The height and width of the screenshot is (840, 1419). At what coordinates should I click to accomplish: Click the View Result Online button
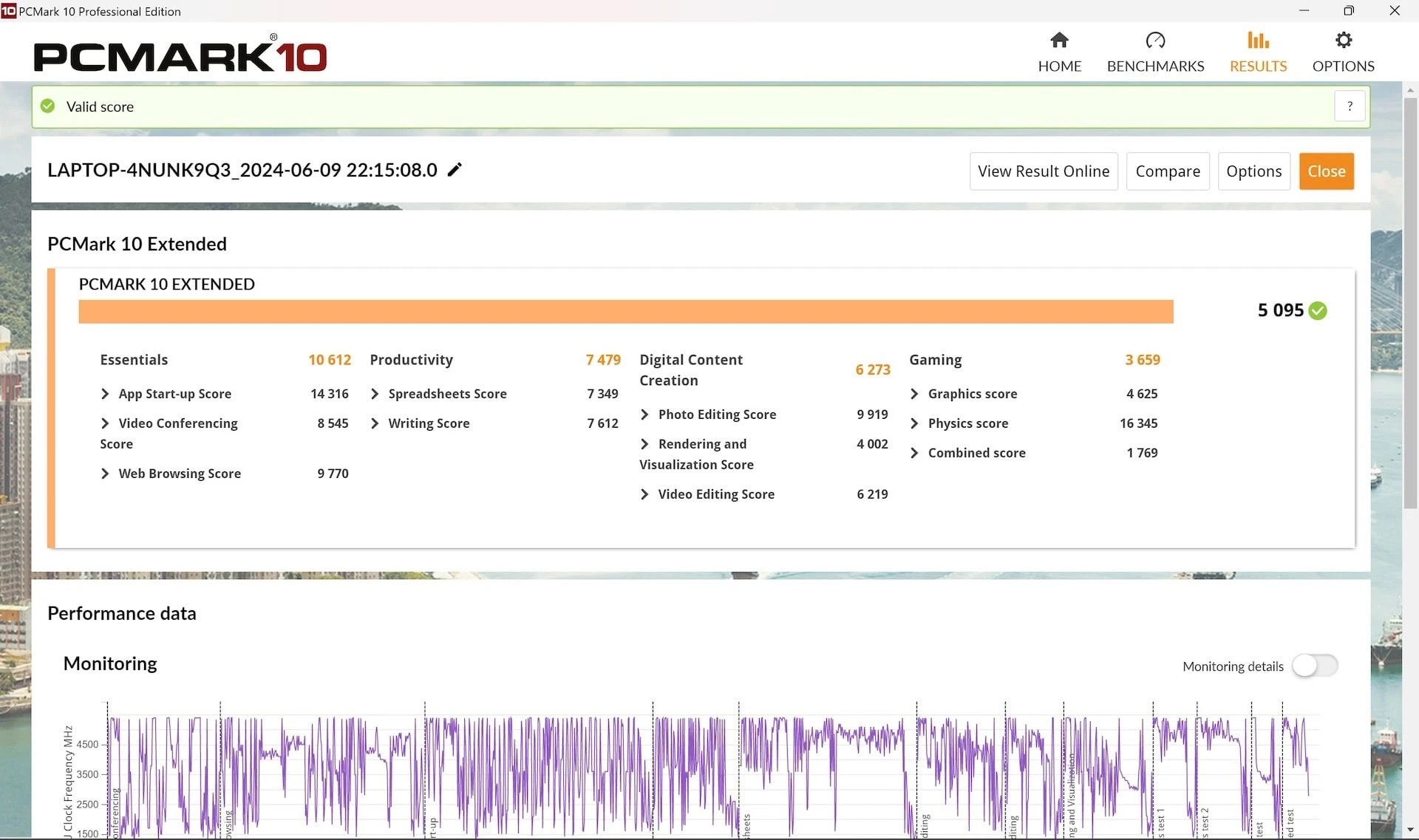tap(1043, 171)
